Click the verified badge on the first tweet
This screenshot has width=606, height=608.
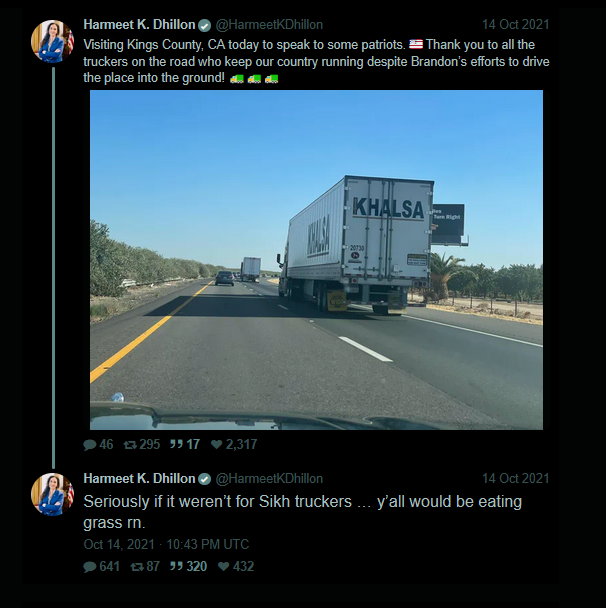click(204, 24)
